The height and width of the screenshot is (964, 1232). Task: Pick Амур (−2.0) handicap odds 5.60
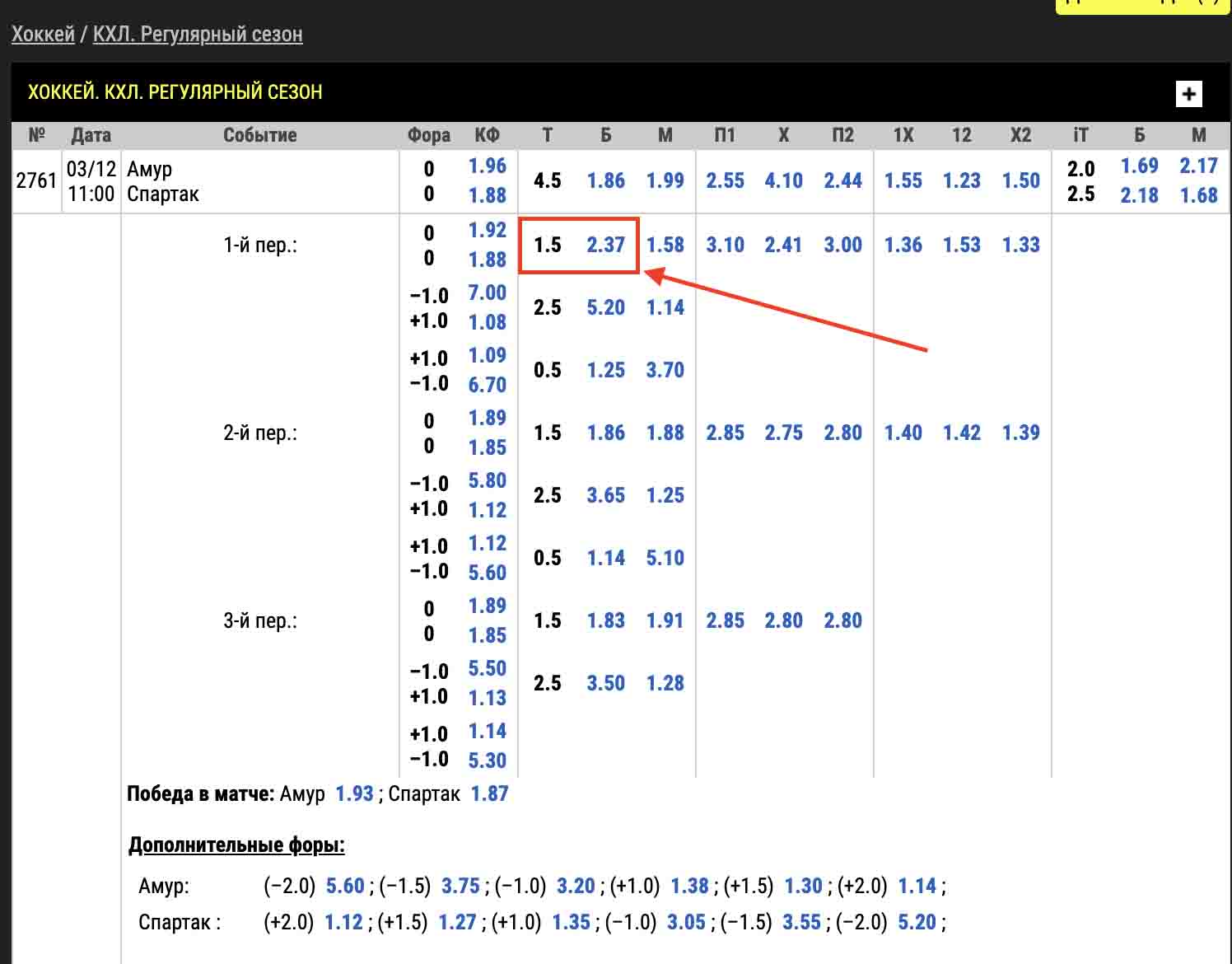click(x=345, y=886)
